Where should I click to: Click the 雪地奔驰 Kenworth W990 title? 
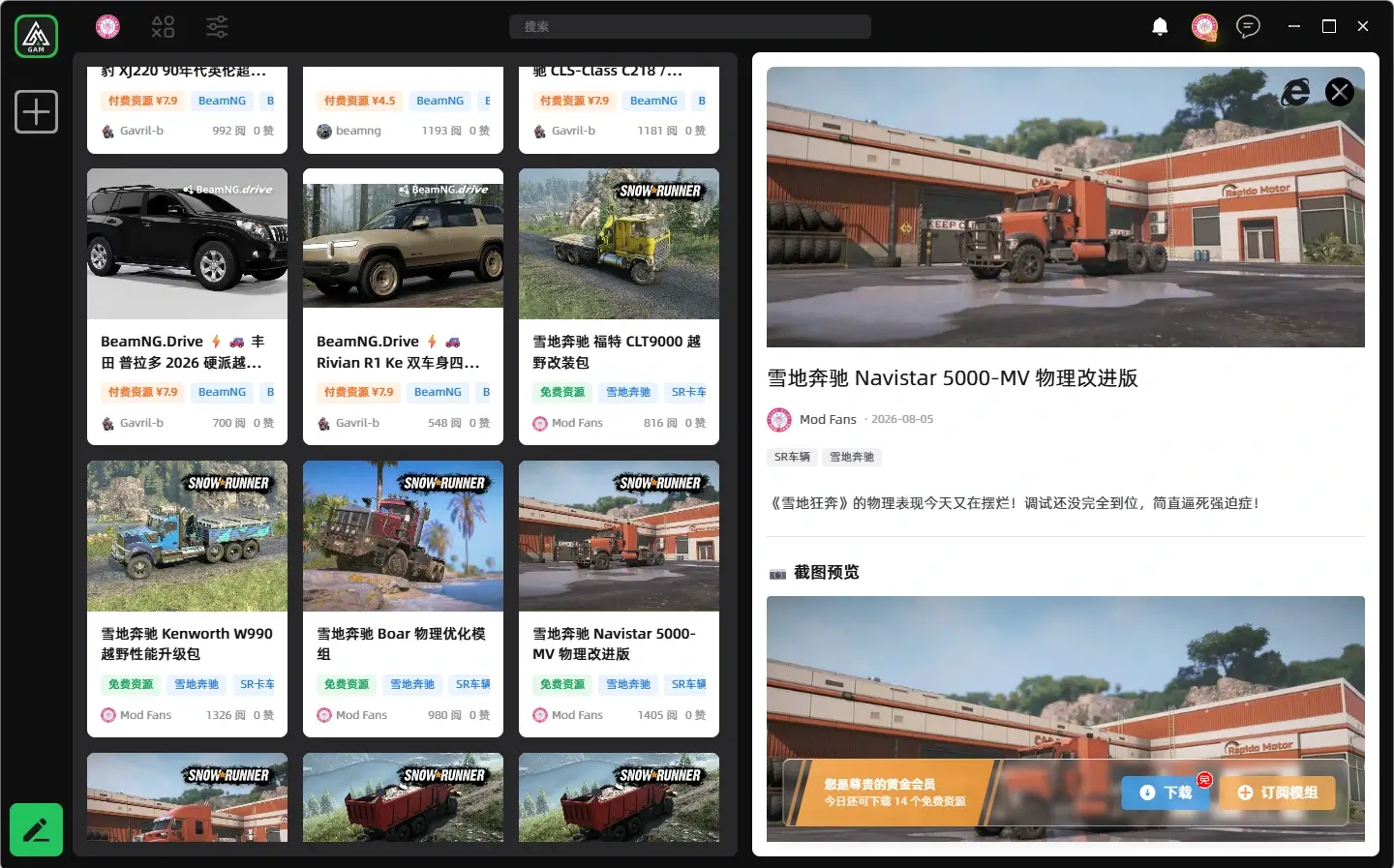point(187,644)
